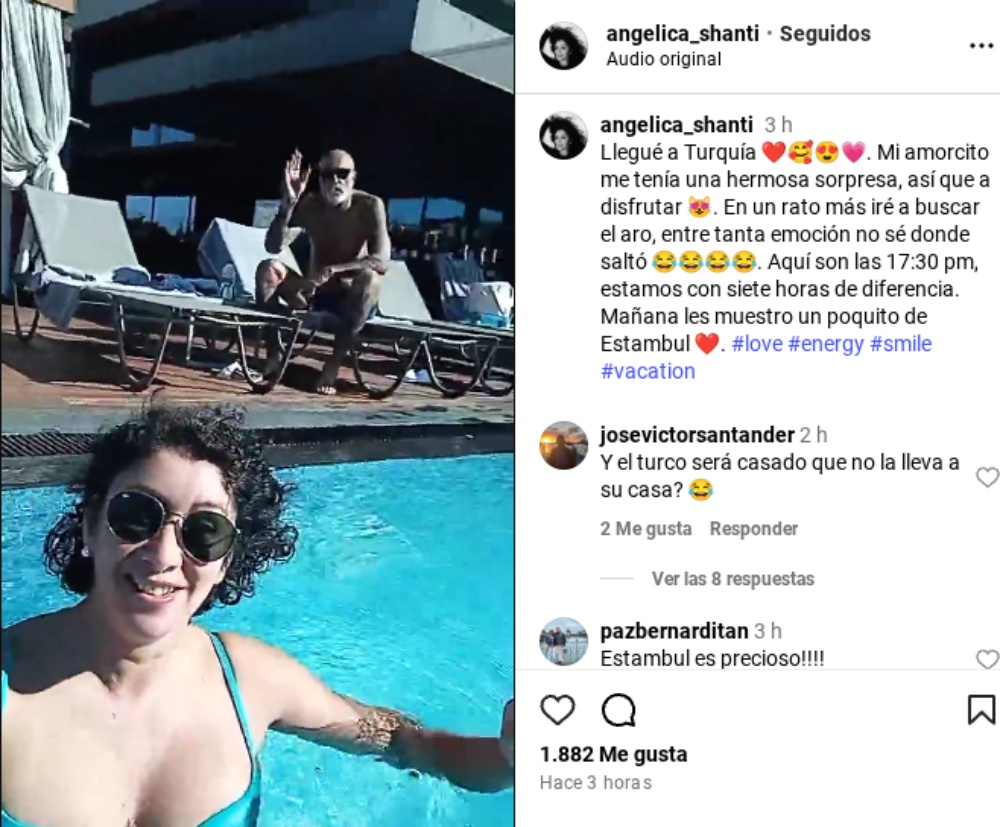Save the post with the bookmark icon

[981, 710]
